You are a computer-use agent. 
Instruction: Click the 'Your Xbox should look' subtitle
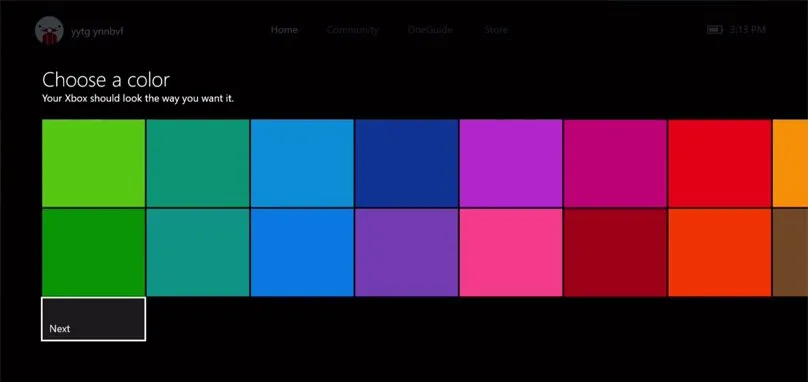pos(138,98)
